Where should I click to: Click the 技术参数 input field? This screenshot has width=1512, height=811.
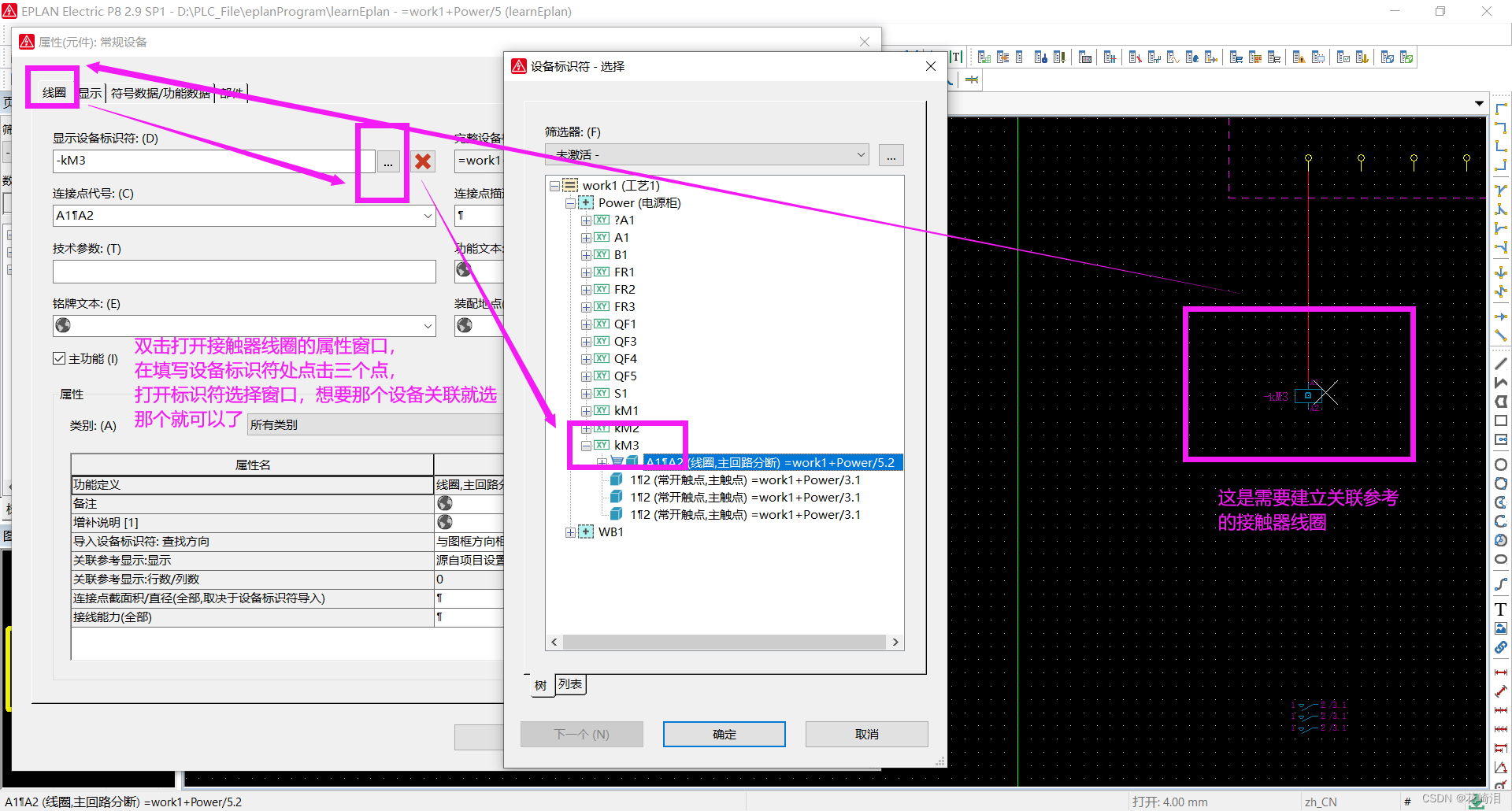point(244,272)
